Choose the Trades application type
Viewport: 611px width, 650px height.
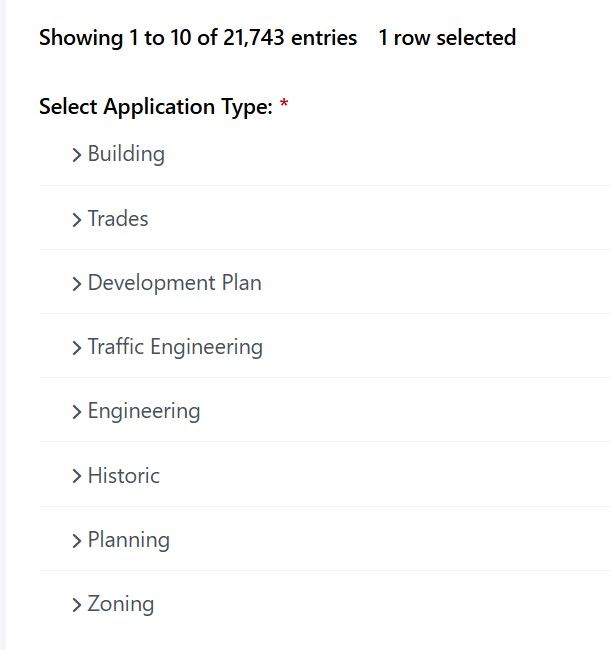point(118,219)
